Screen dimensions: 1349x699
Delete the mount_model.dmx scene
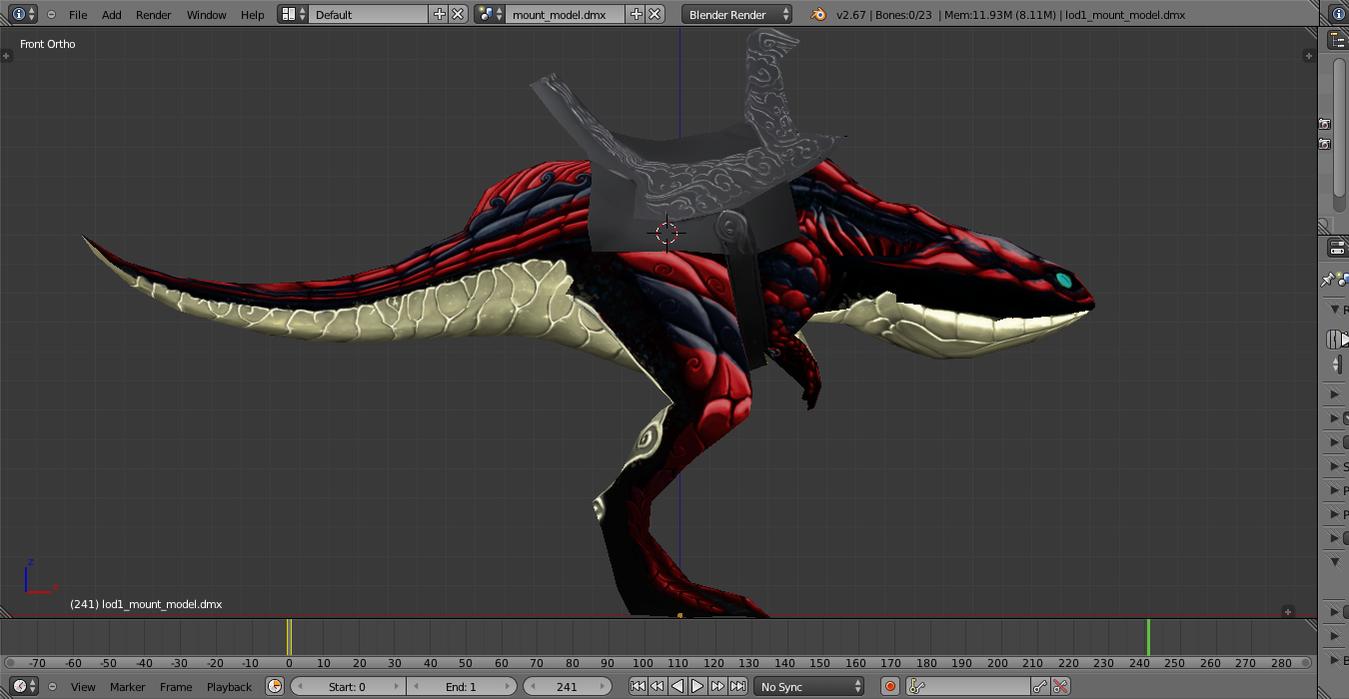[x=654, y=14]
